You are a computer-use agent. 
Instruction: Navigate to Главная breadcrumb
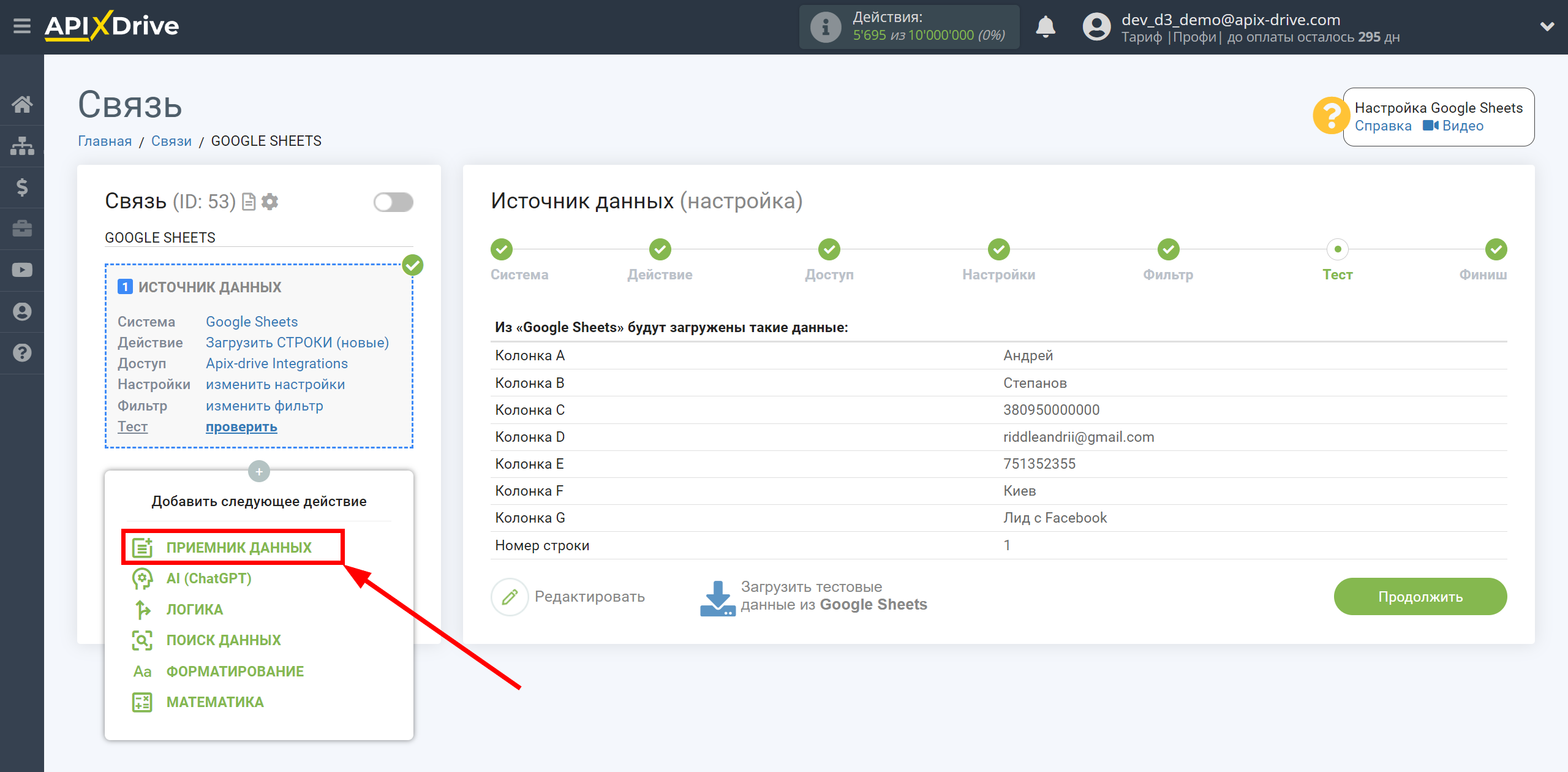(105, 141)
